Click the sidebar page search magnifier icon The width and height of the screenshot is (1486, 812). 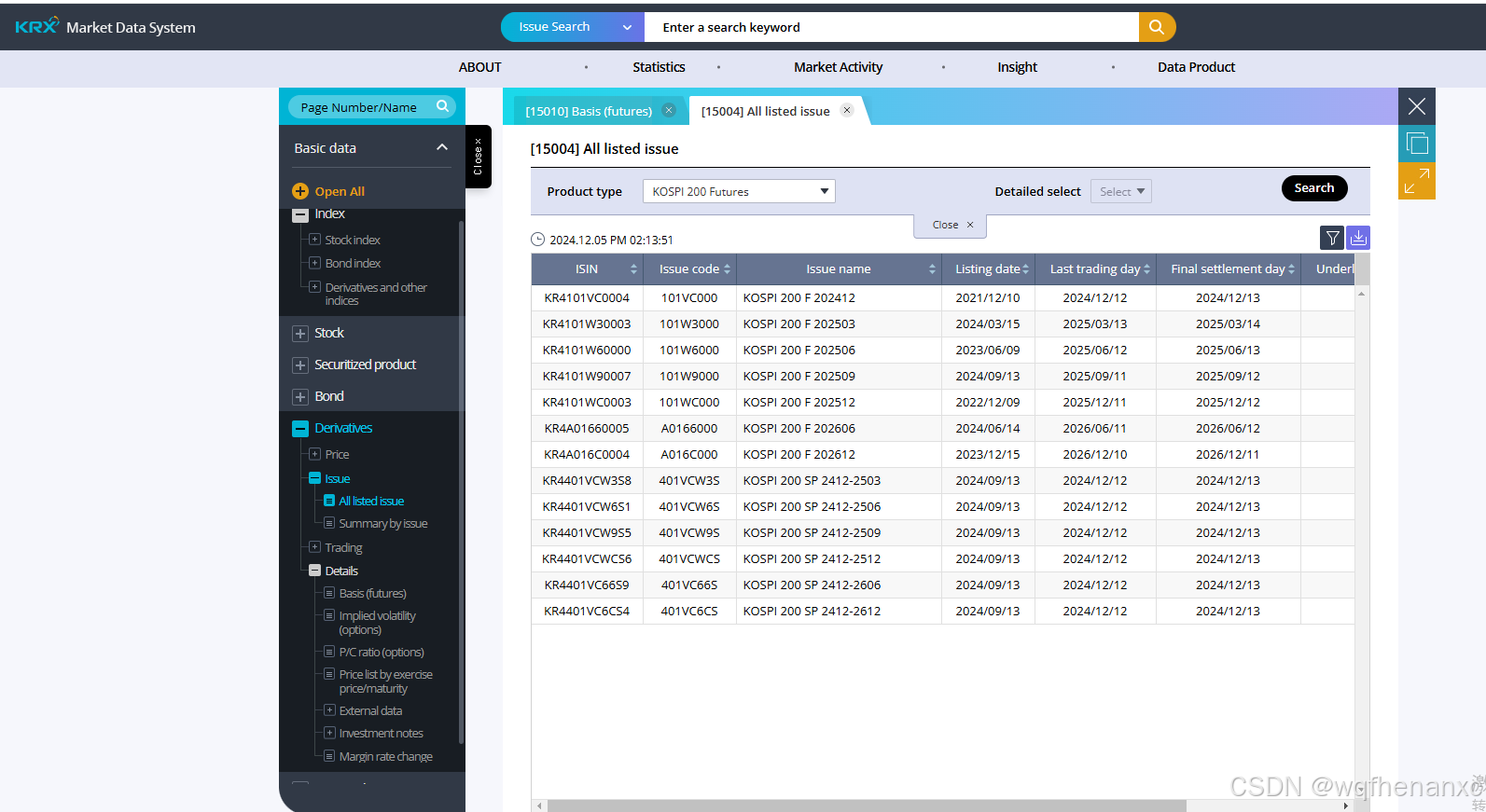tap(442, 106)
